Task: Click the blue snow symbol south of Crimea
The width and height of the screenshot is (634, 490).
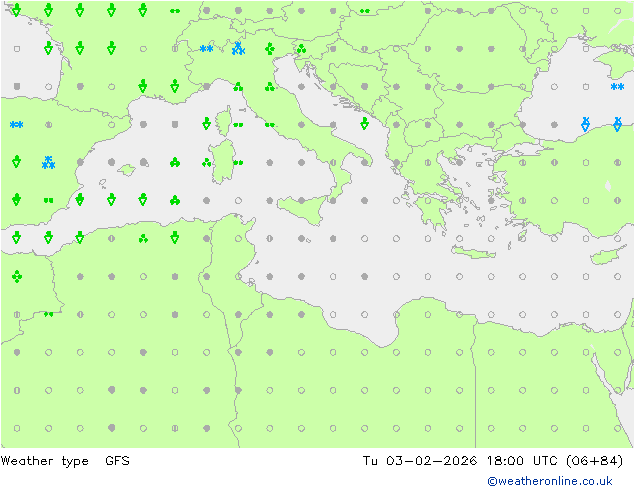Action: pyautogui.click(x=617, y=87)
